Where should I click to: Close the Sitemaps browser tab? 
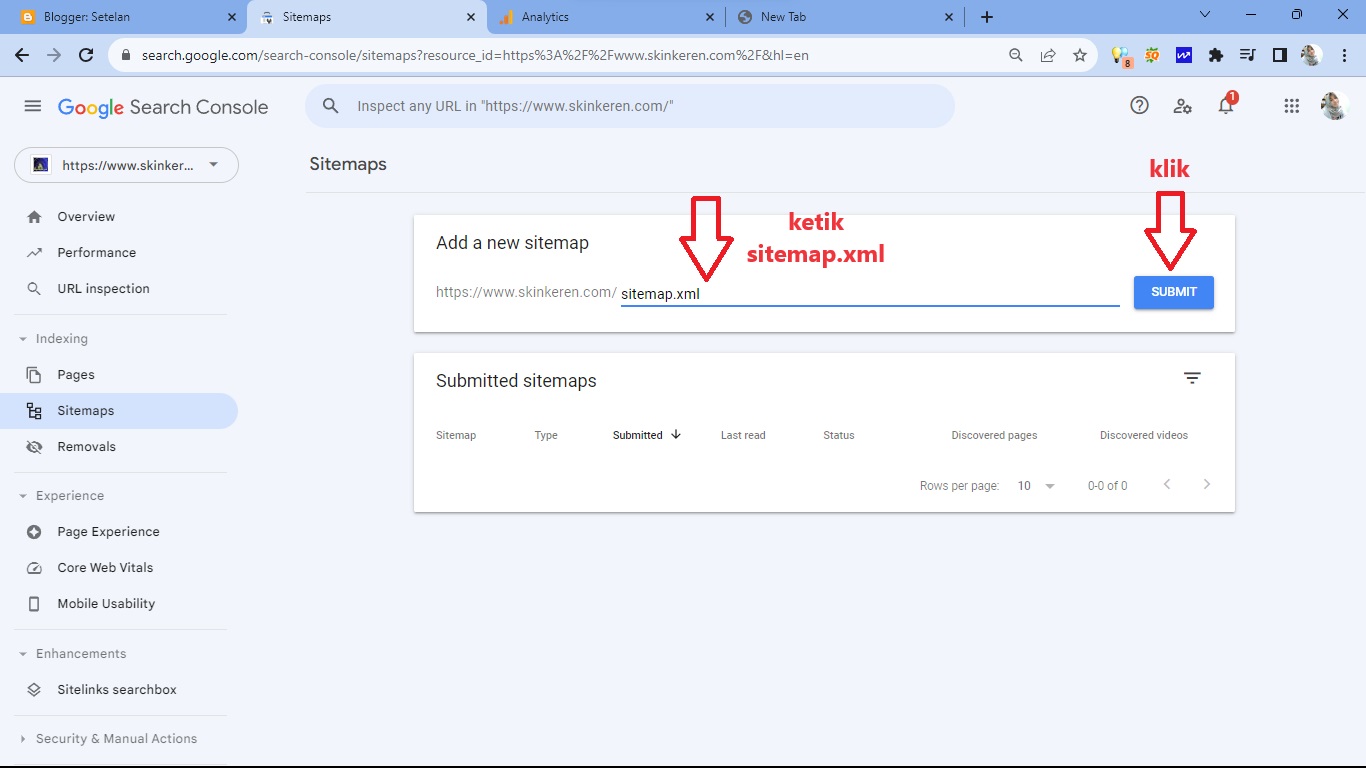pyautogui.click(x=471, y=17)
